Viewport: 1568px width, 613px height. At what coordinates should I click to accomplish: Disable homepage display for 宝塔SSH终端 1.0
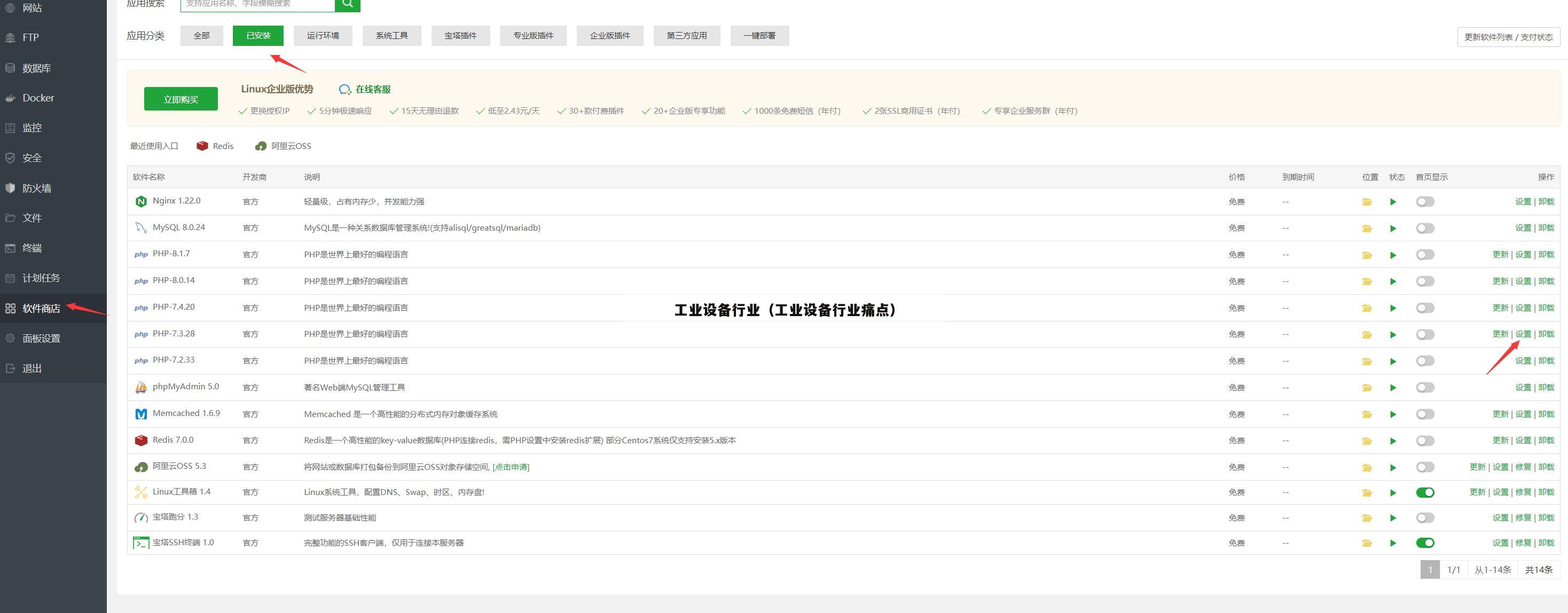click(x=1425, y=543)
